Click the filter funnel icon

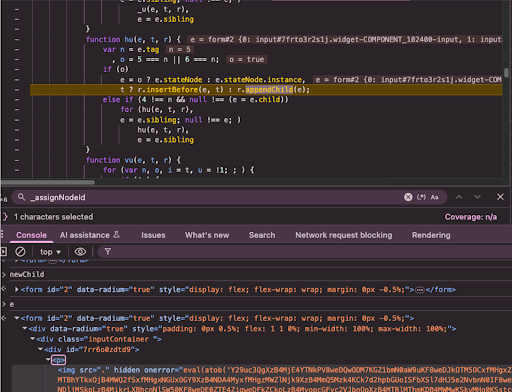pos(107,251)
